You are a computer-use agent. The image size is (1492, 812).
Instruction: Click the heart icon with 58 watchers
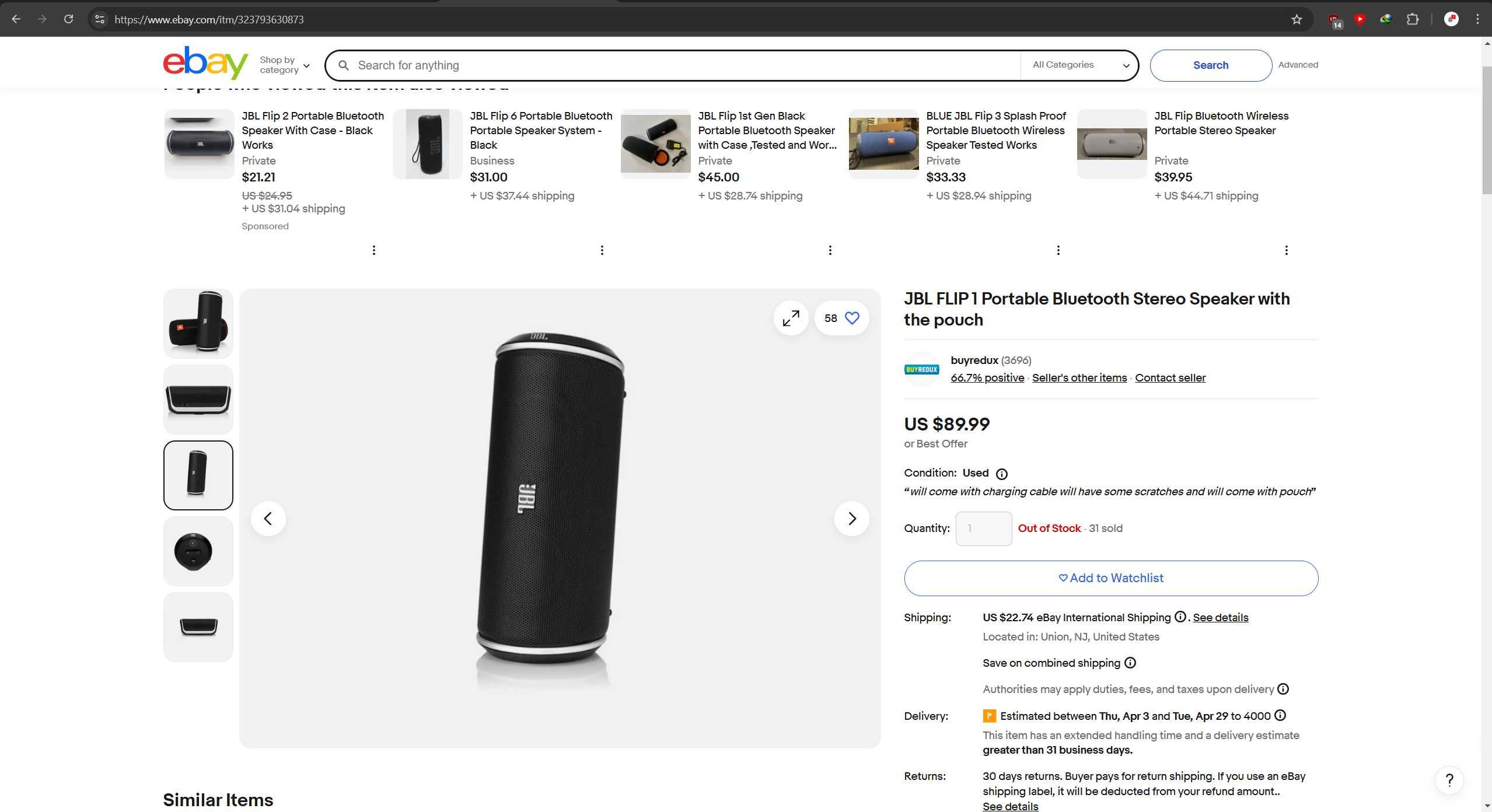[841, 318]
